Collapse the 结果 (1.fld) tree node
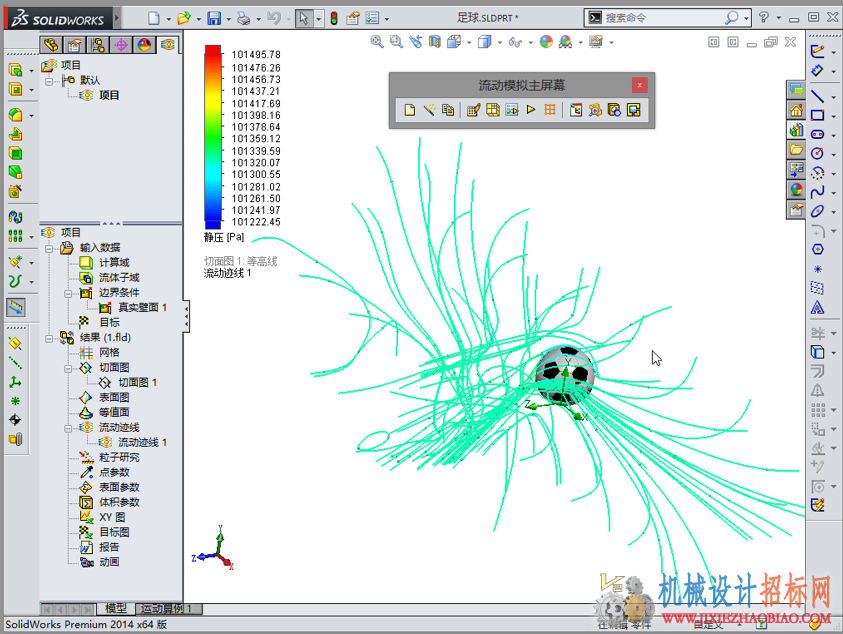843x634 pixels. [49, 338]
